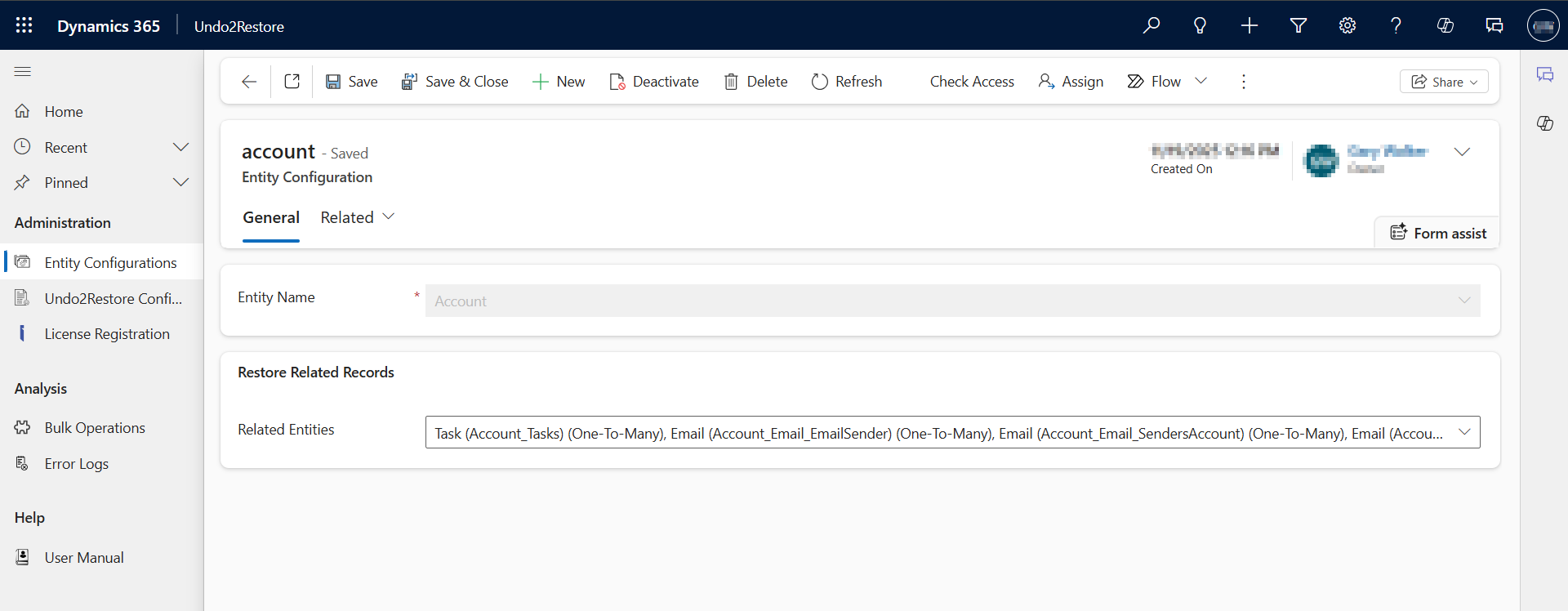Open the settings gear icon
The image size is (1568, 611).
[x=1347, y=25]
